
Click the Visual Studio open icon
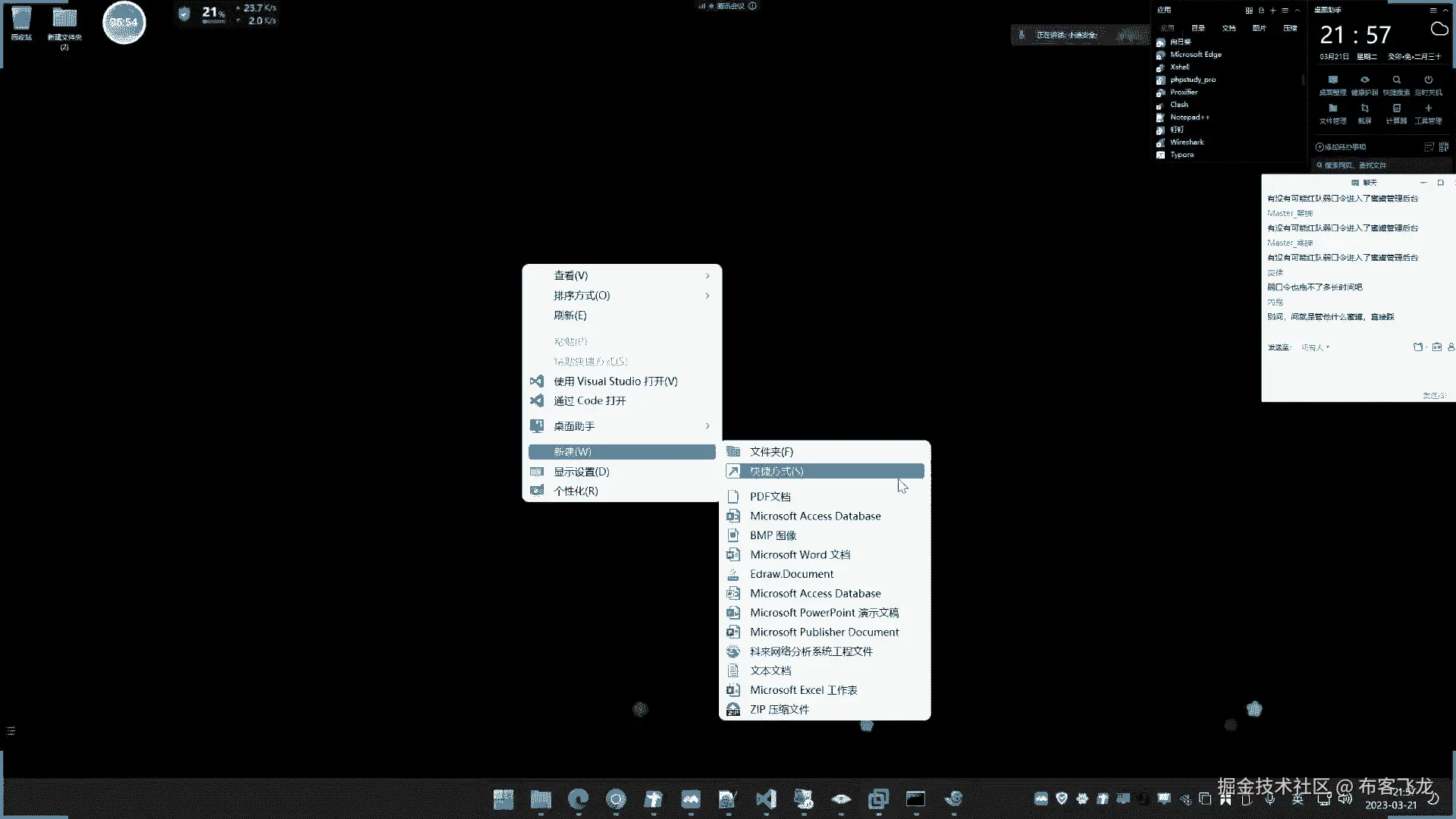pyautogui.click(x=537, y=381)
